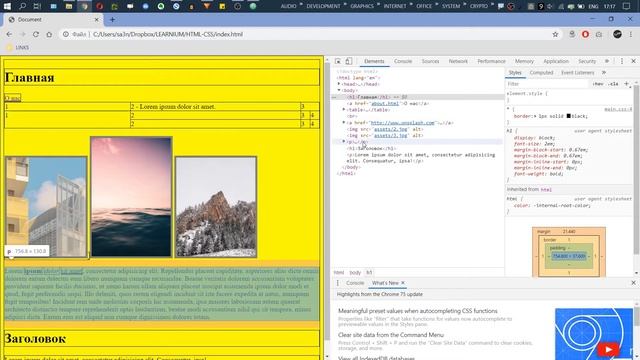Image resolution: width=640 pixels, height=360 pixels.
Task: Go to the browser home page
Action: click(x=49, y=34)
